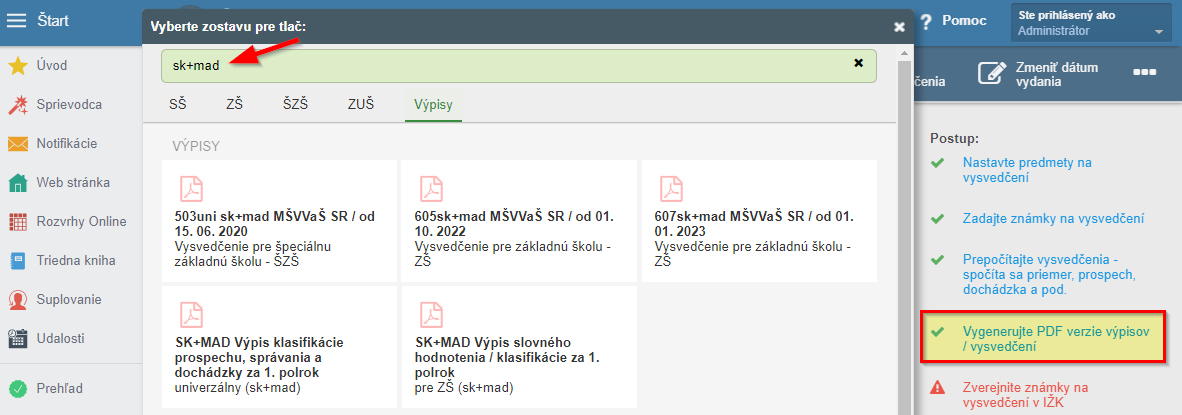Open the Výpisy tab
Viewport: 1182px width, 415px height.
[433, 104]
